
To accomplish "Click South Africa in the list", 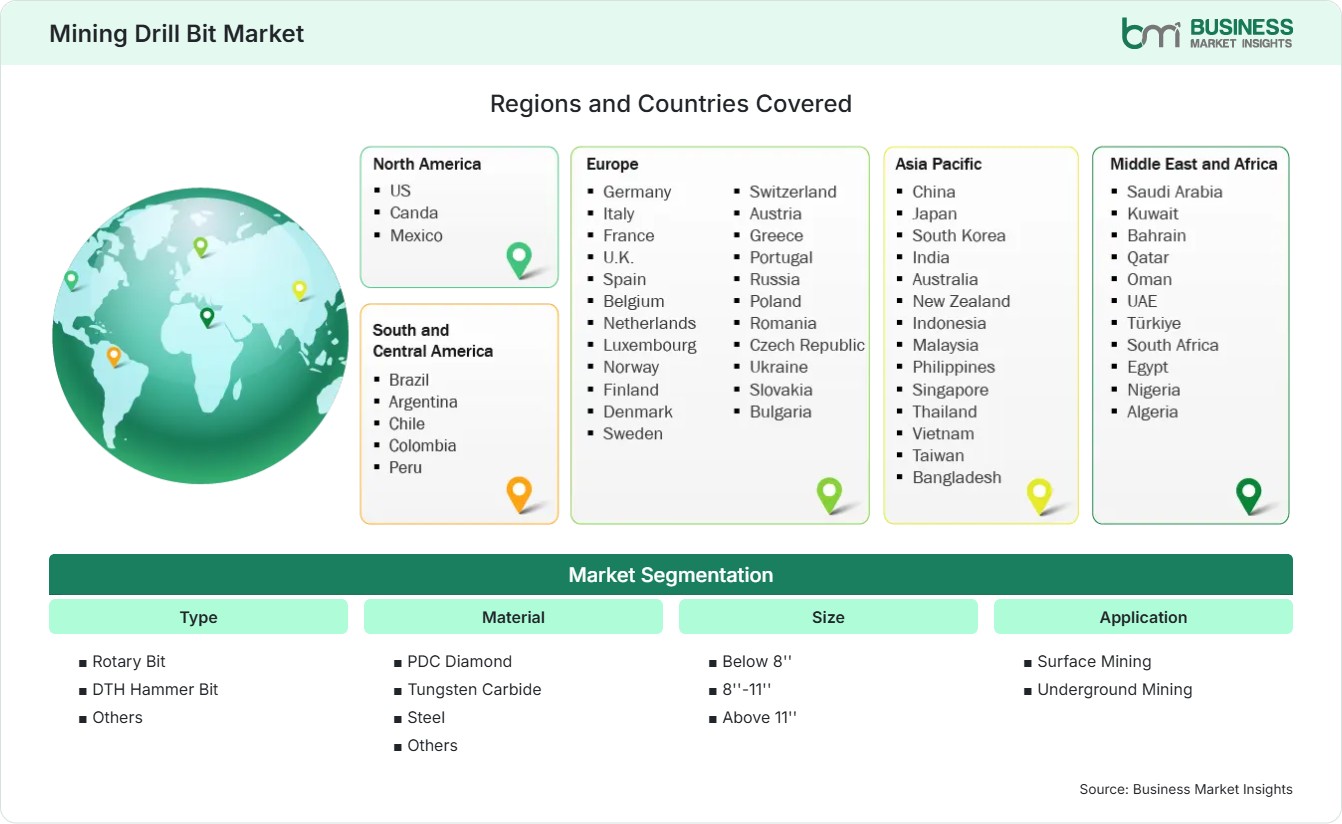I will coord(1173,345).
